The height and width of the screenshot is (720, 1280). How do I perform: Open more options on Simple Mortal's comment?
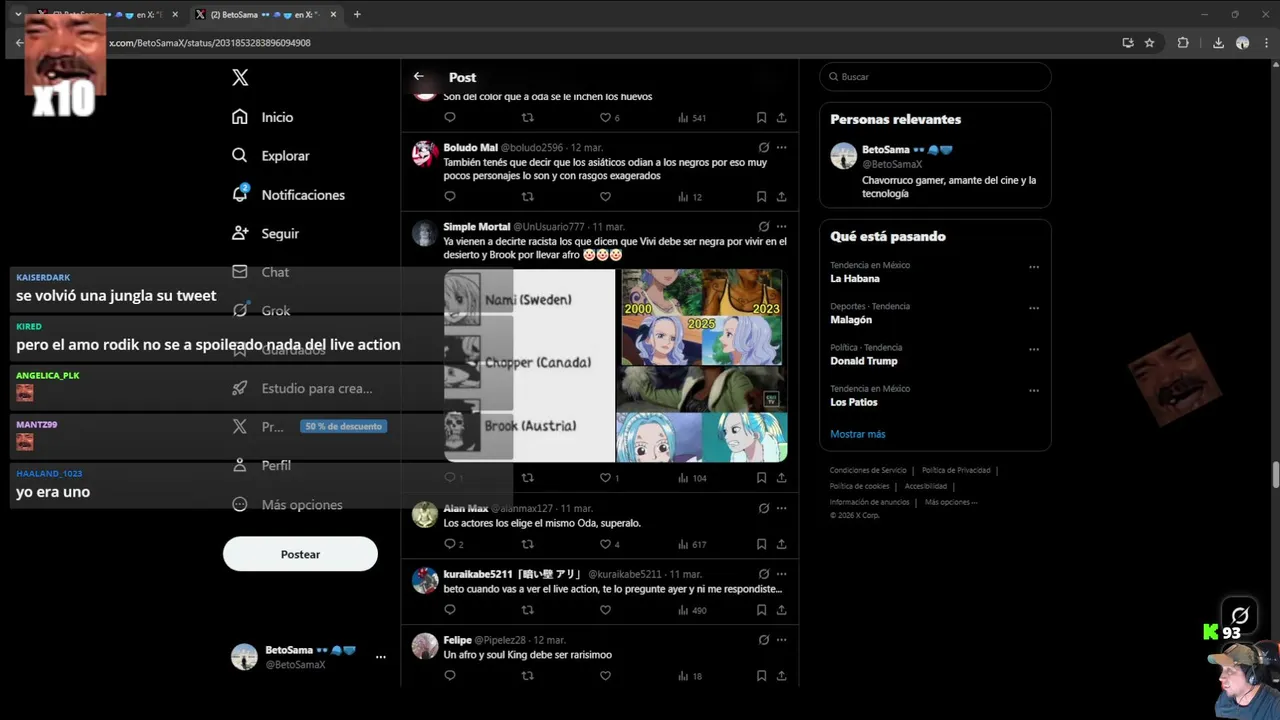pyautogui.click(x=781, y=227)
